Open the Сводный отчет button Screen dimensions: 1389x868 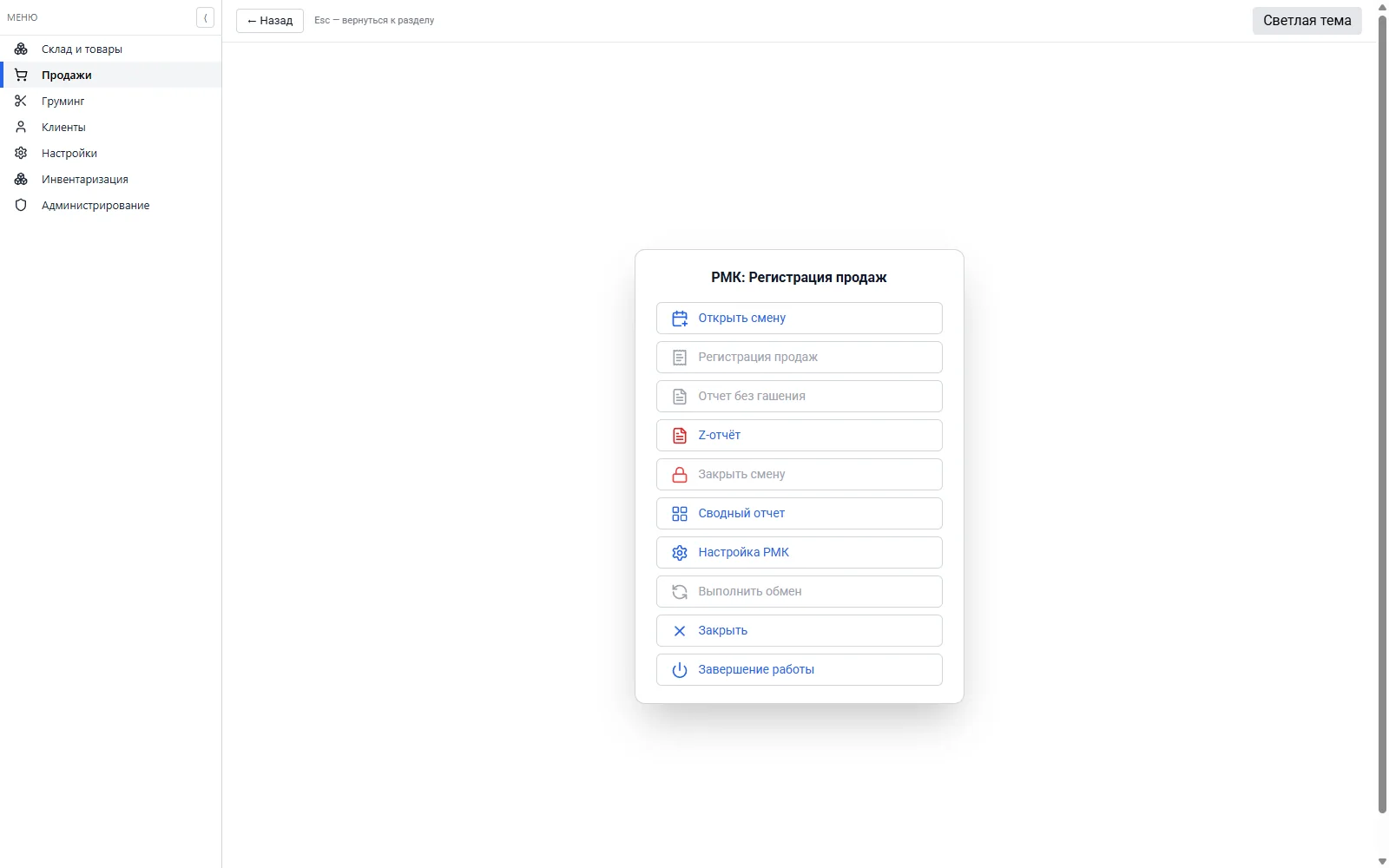pyautogui.click(x=800, y=514)
